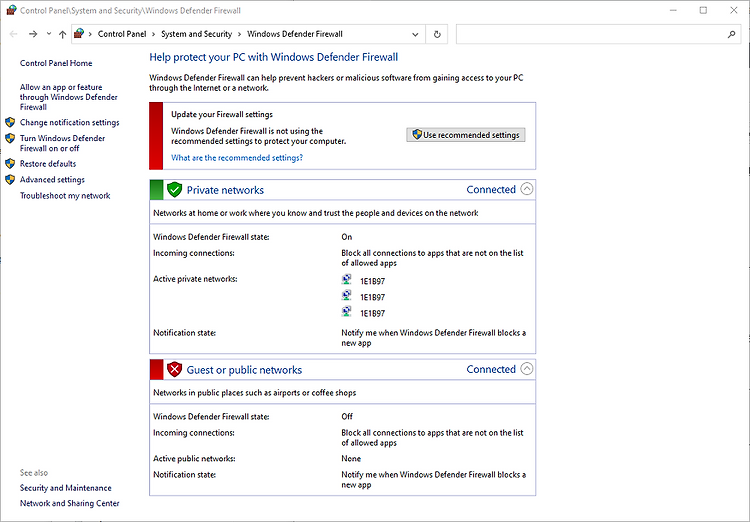This screenshot has width=750, height=522.
Task: Click private Firewall state value On
Action: tap(347, 237)
